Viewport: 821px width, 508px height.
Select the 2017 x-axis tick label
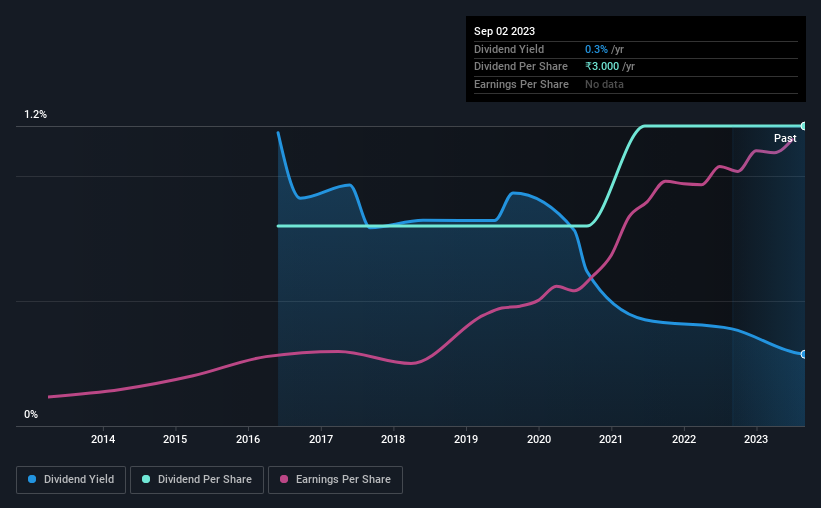coord(321,439)
